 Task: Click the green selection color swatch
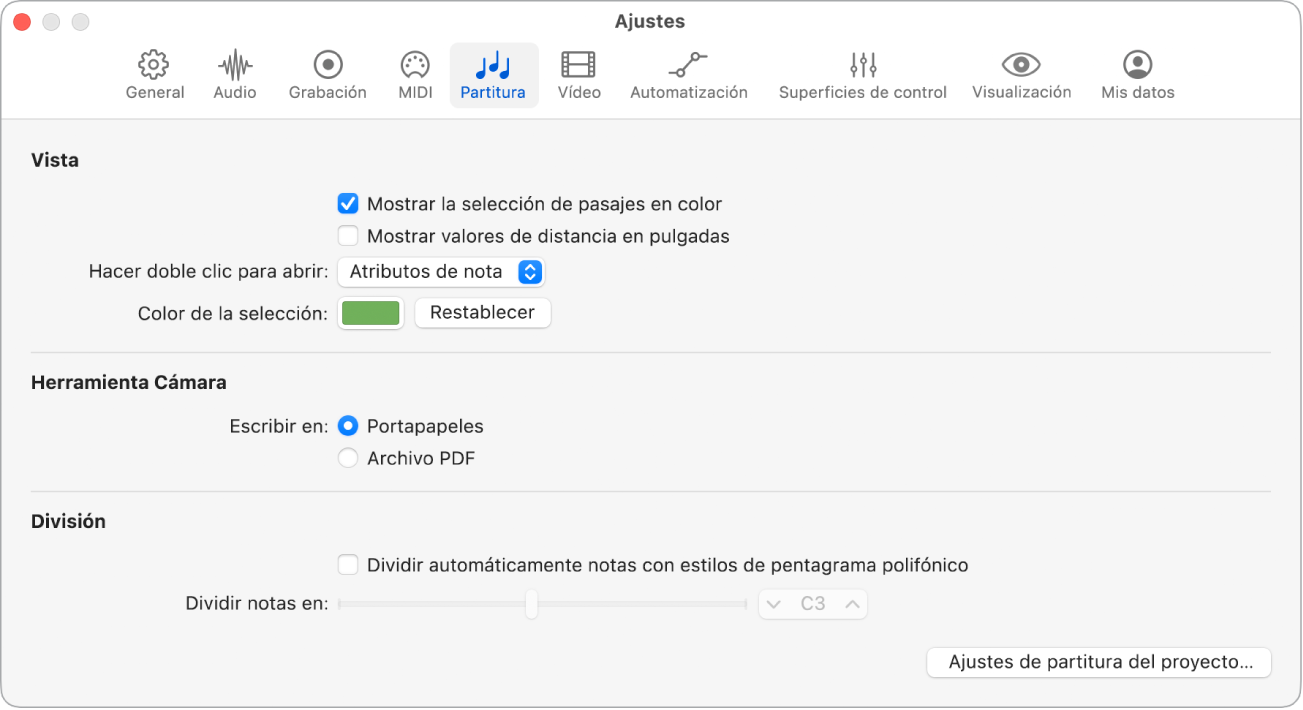pos(371,313)
